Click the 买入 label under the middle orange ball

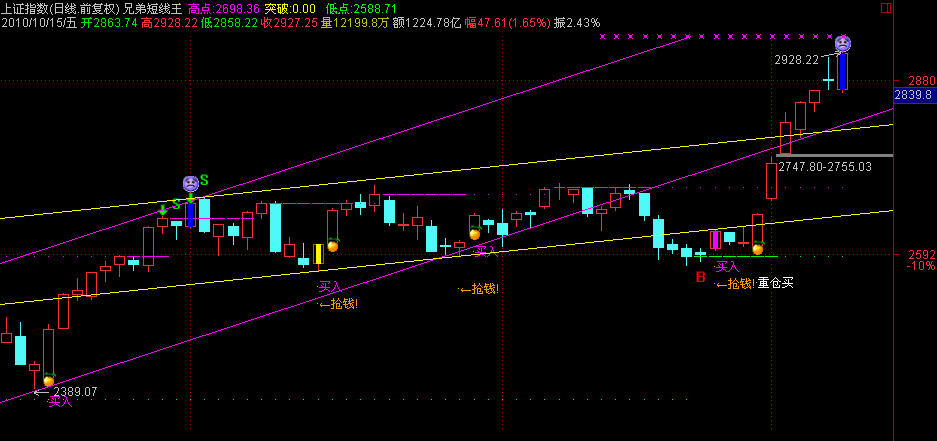(x=486, y=252)
